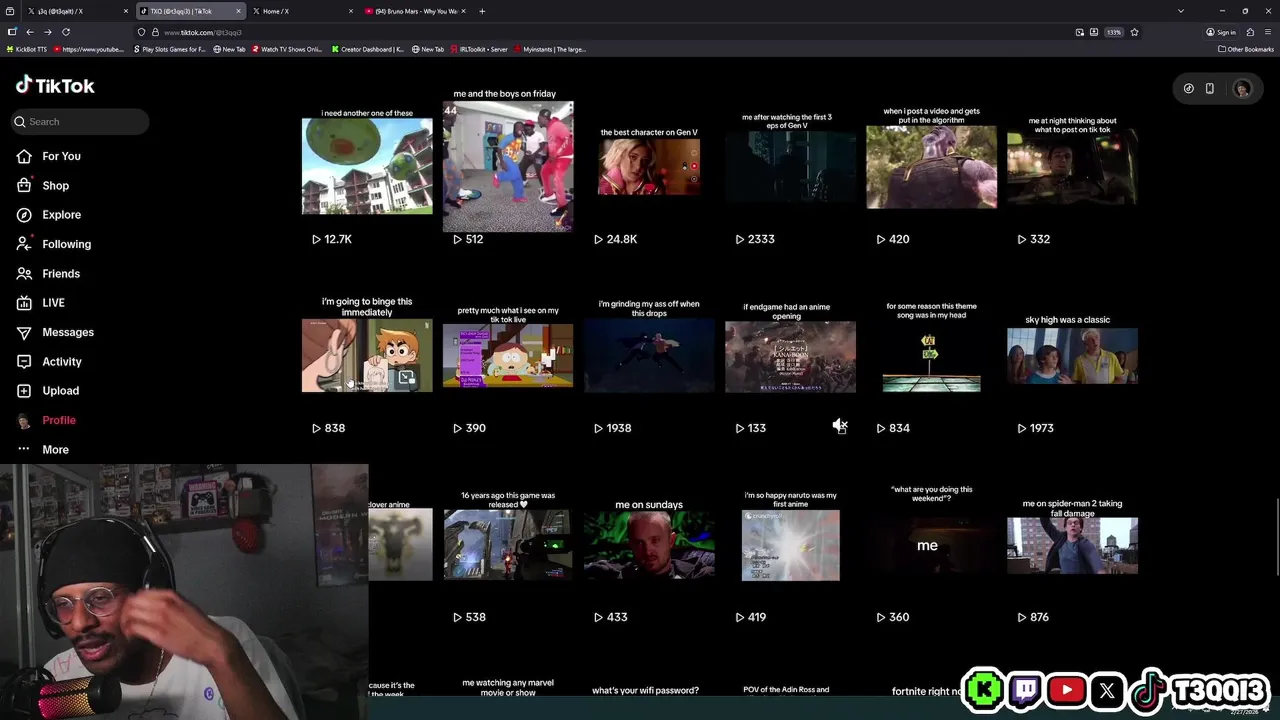
Task: Expand the More menu in sidebar
Action: pos(55,449)
